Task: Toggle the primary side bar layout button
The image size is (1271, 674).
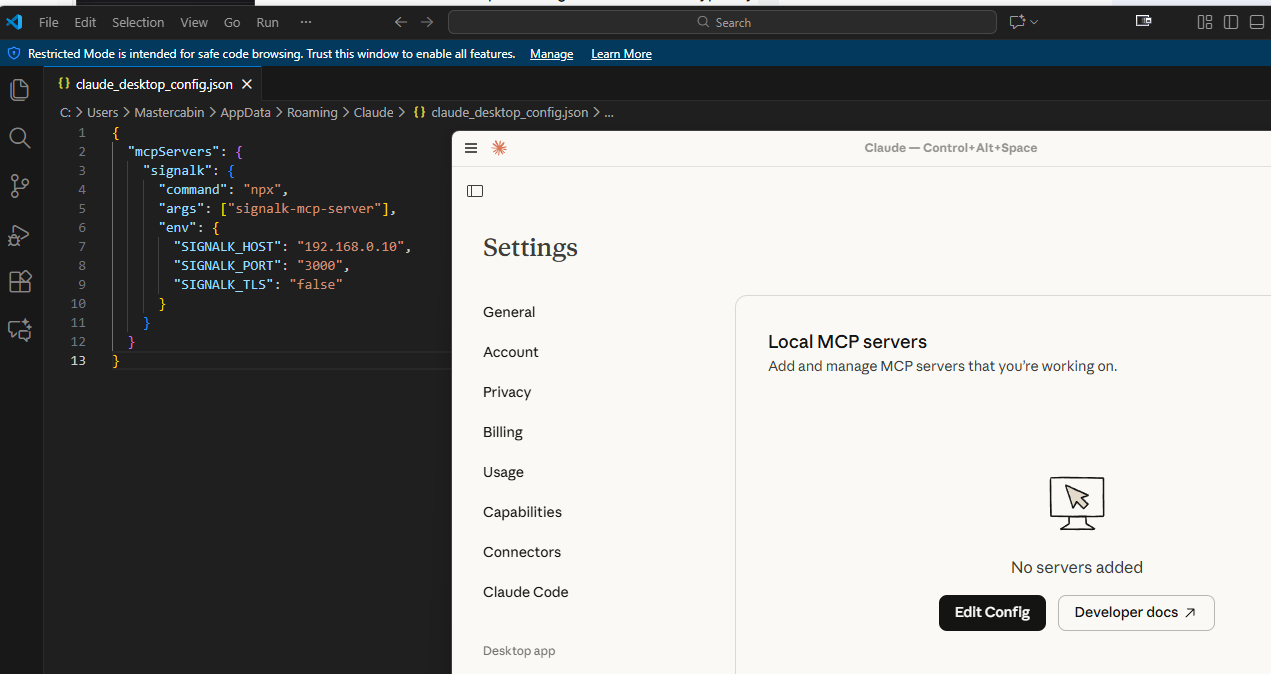Action: click(x=1231, y=22)
